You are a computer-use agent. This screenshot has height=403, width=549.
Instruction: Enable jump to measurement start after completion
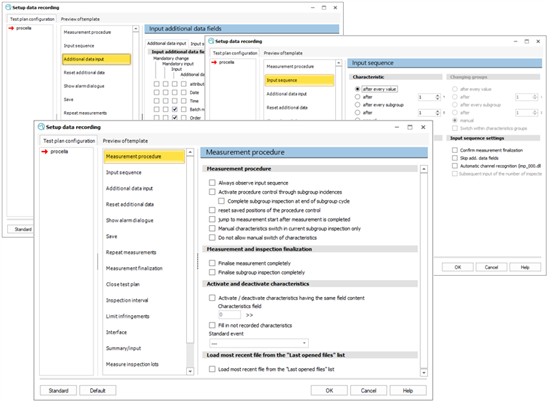212,219
